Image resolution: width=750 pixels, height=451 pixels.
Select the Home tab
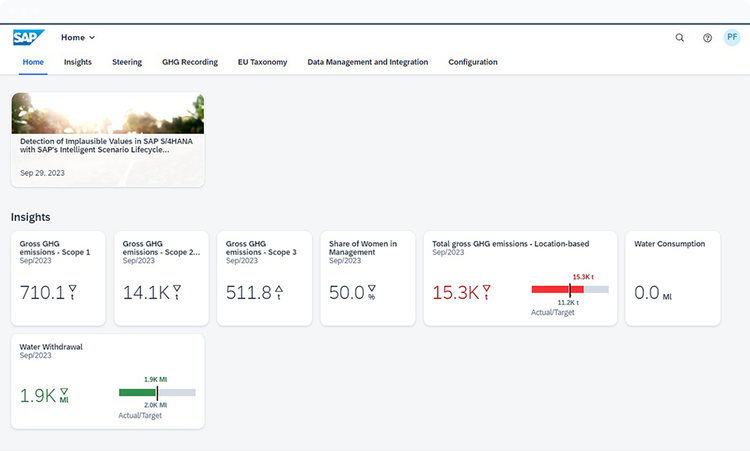tap(33, 62)
